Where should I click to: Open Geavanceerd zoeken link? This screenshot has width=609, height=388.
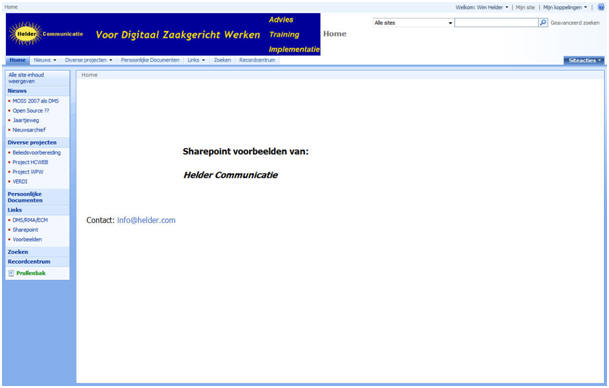point(575,23)
